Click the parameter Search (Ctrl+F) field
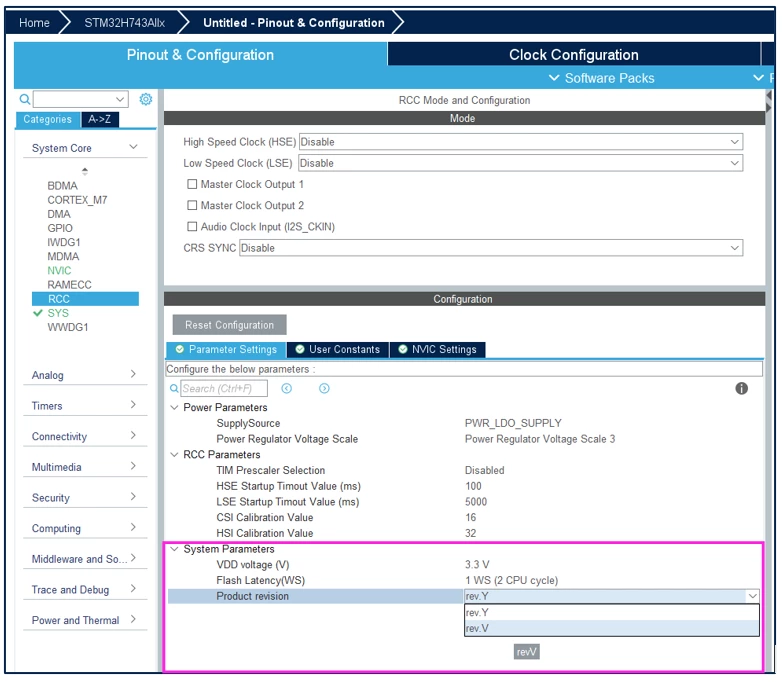782x682 pixels. (x=223, y=389)
